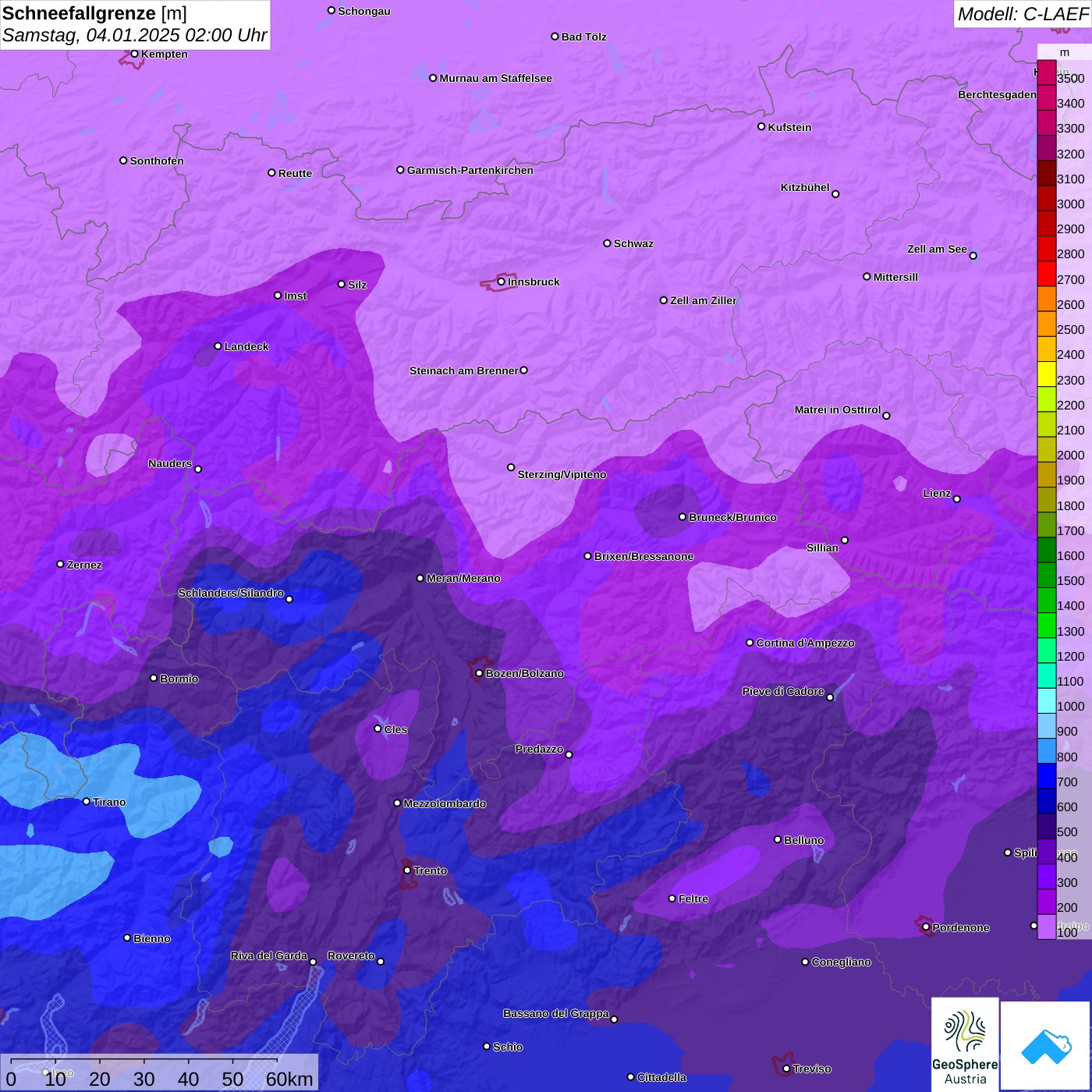The image size is (1092, 1092).
Task: Click the 'Bassano del Grappa' label
Action: click(x=556, y=1013)
